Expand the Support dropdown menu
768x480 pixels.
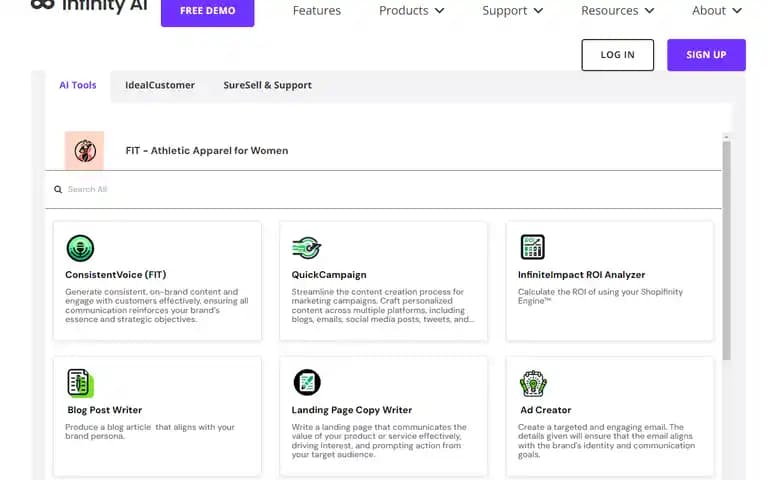512,10
